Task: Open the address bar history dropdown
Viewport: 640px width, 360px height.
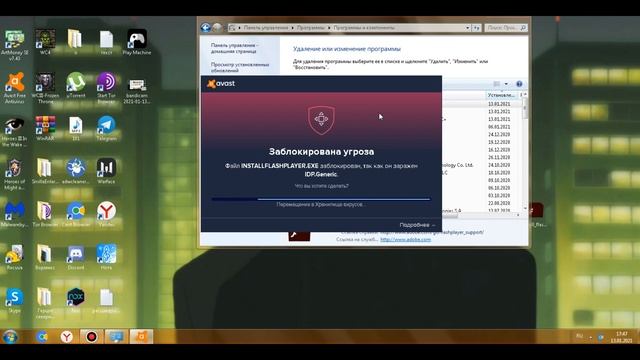Action: coord(467,28)
